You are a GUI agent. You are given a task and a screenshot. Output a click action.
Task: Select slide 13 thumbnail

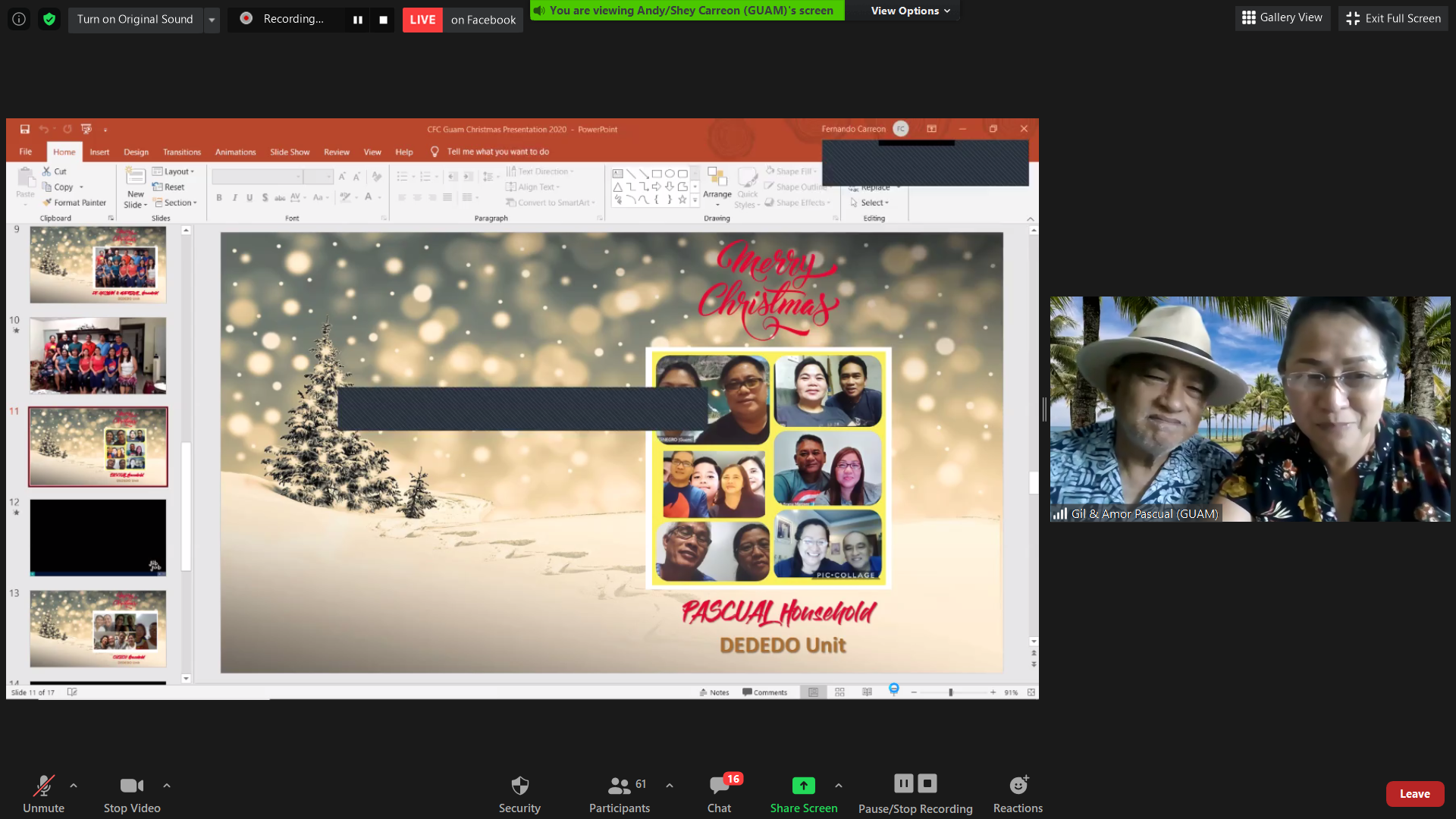point(98,629)
